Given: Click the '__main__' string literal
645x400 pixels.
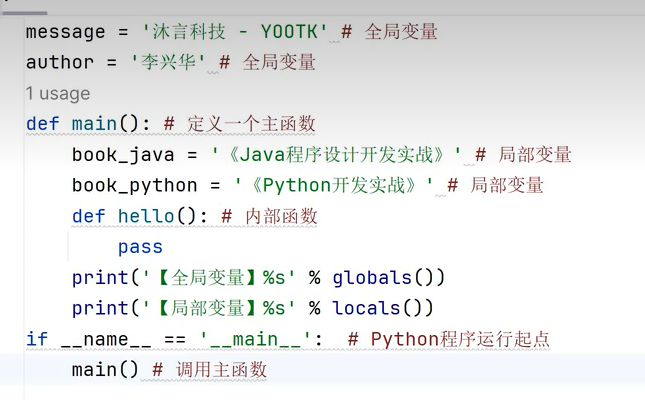Looking at the screenshot, I should point(255,340).
